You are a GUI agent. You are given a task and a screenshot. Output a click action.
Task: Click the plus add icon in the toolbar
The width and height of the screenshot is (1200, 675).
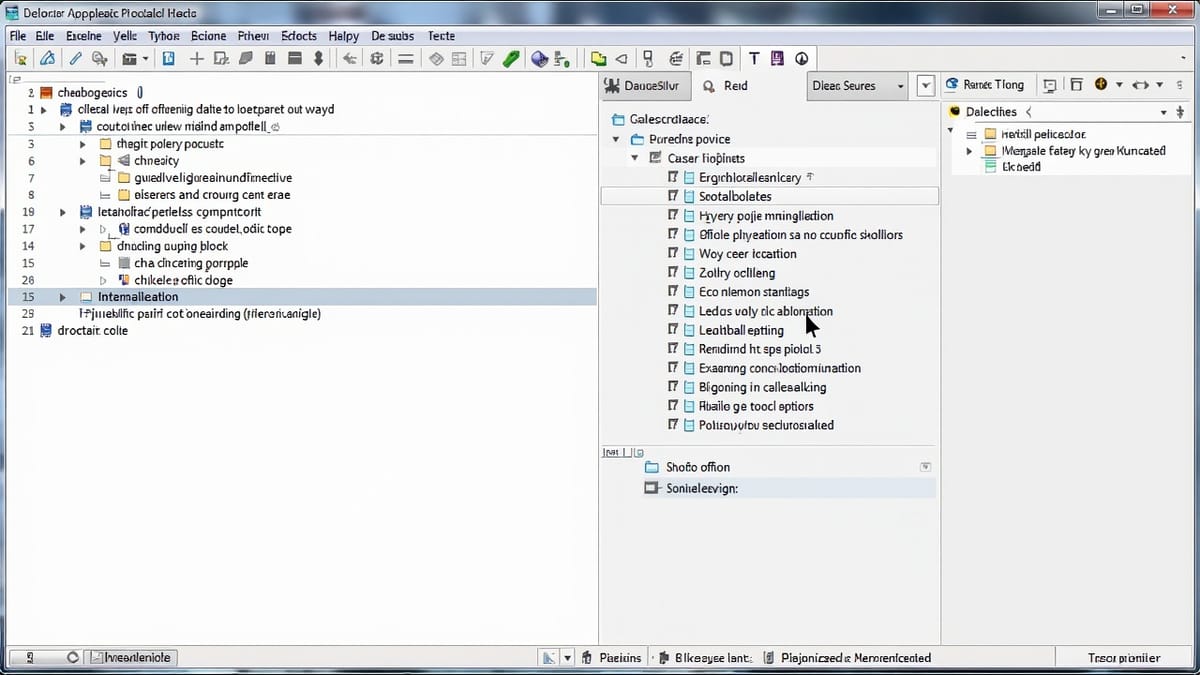coord(197,59)
